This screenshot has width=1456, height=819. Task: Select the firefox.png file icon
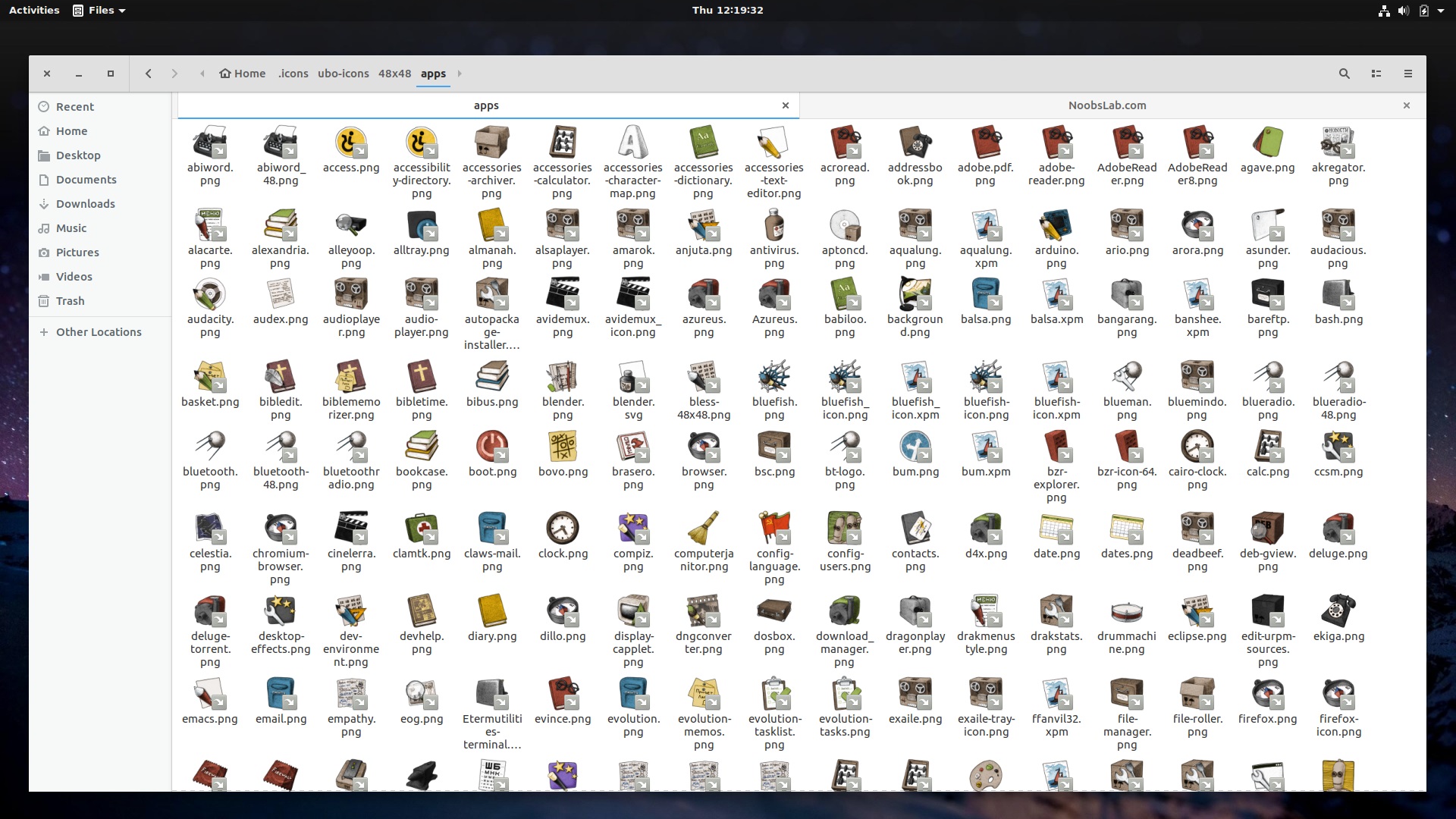coord(1267,694)
